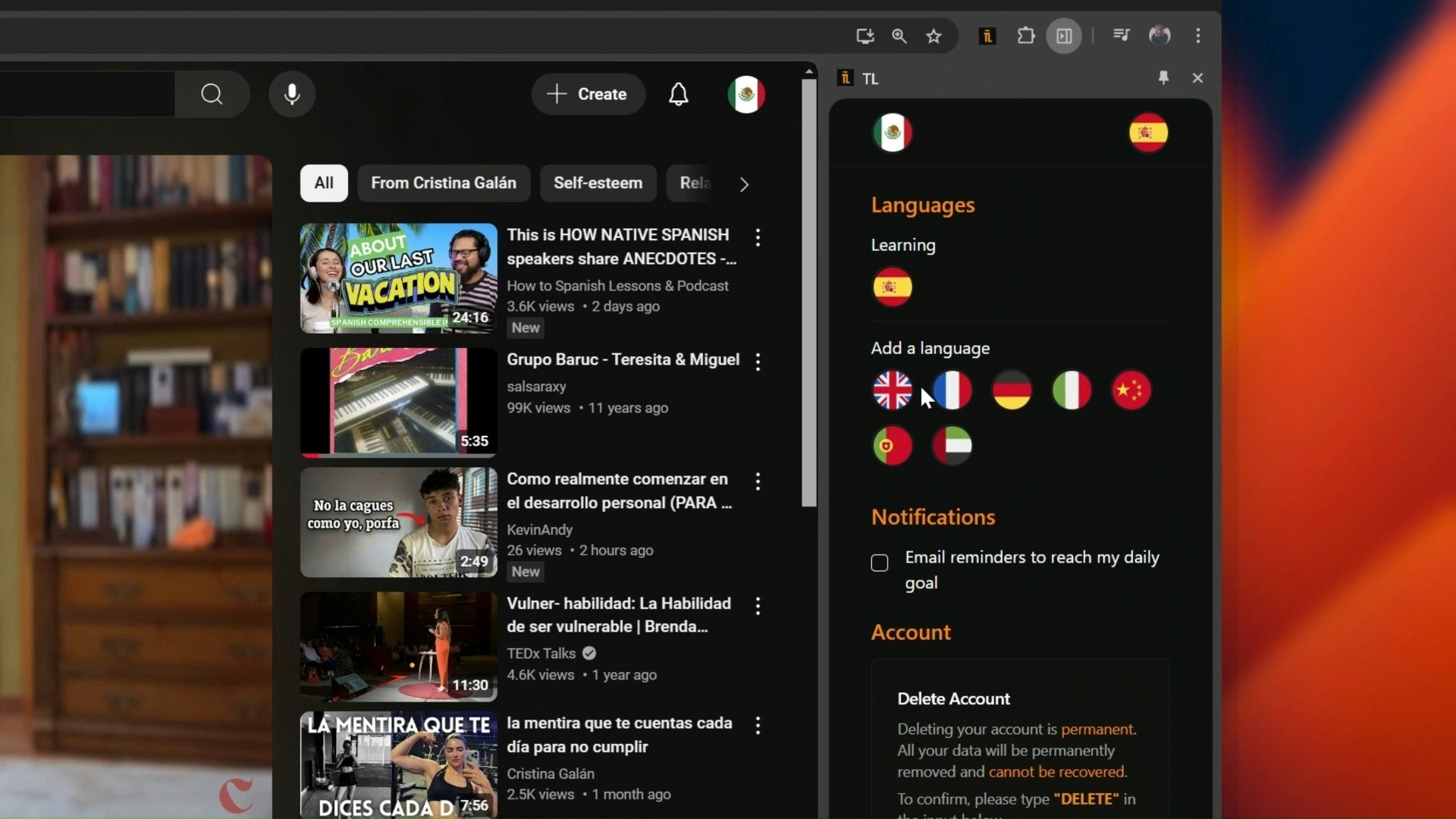This screenshot has height=819, width=1456.
Task: Select the UK flag to add English
Action: (x=892, y=390)
